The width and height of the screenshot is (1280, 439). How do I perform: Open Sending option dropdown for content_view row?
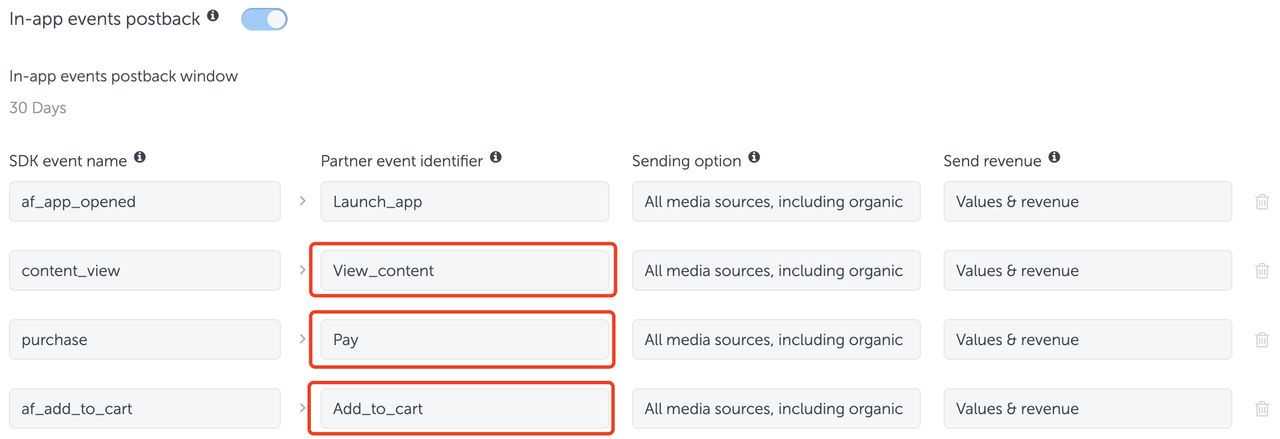click(776, 270)
